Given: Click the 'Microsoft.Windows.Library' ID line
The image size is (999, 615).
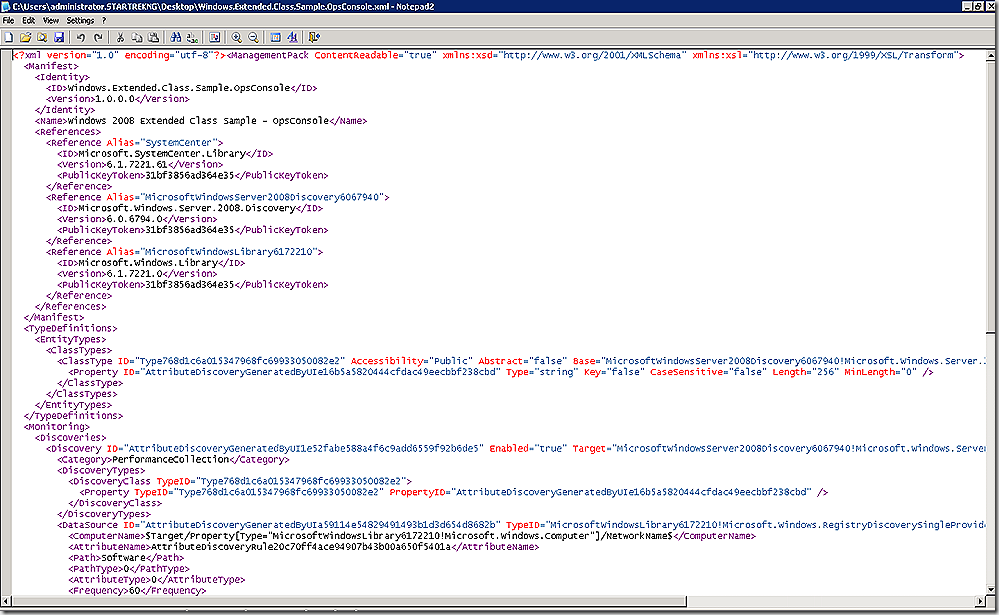Looking at the screenshot, I should tap(151, 263).
